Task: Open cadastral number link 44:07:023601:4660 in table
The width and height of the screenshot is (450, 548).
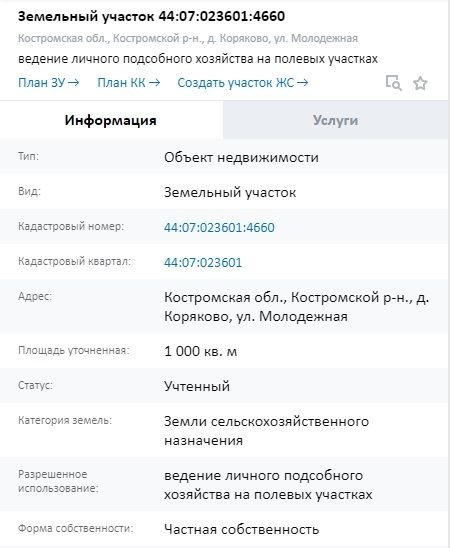Action: pos(219,228)
